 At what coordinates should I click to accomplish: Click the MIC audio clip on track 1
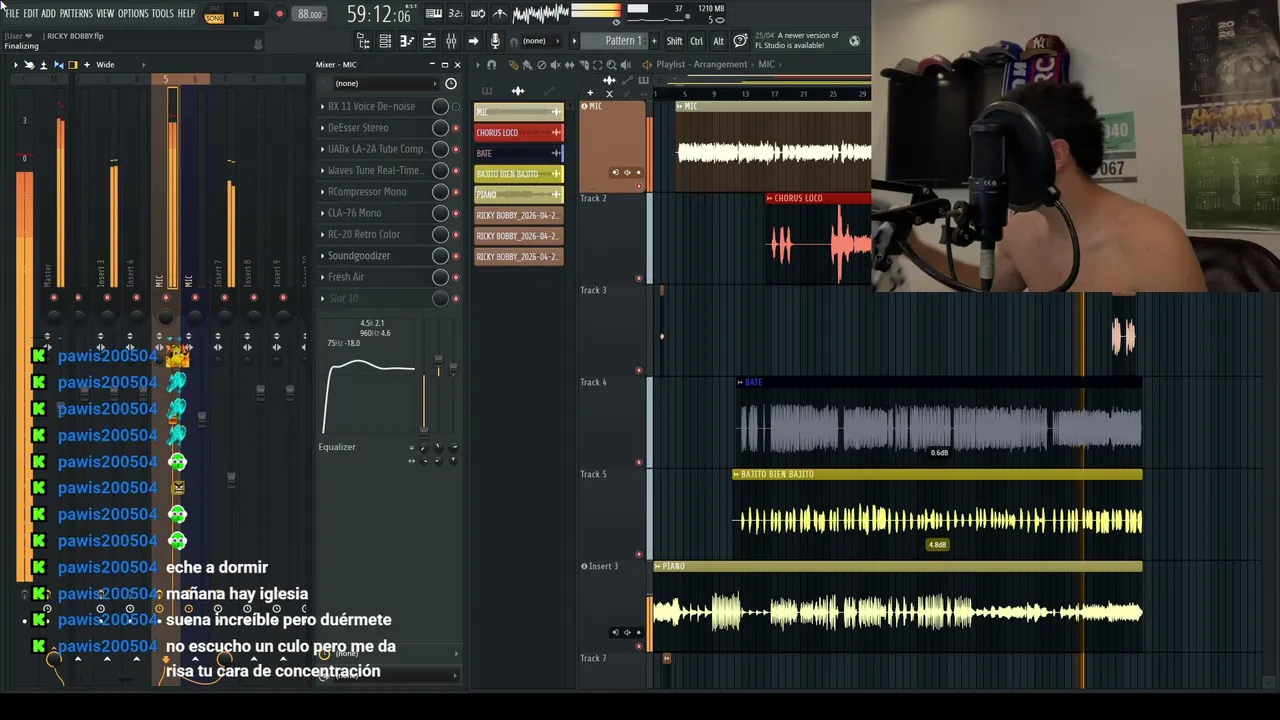(x=774, y=146)
